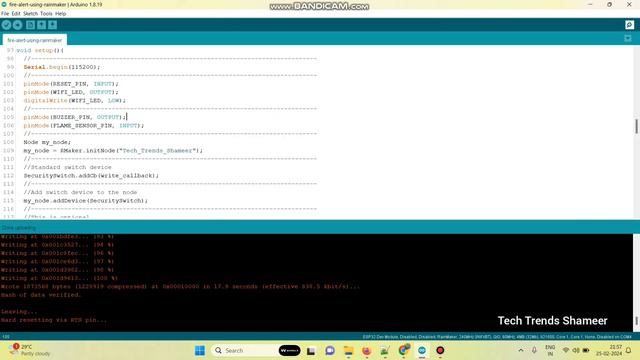Open the Help menu
Screen dimensions: 640x360
pos(60,13)
